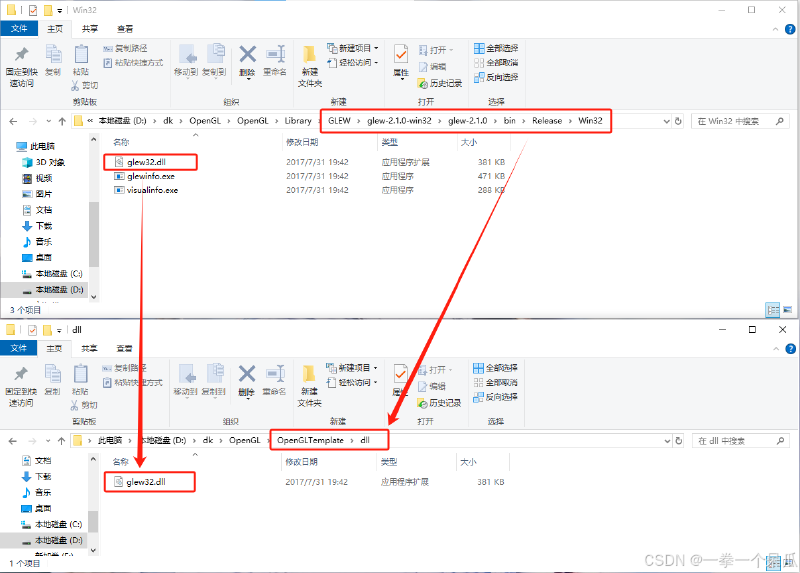Open File (文件) tab in dll window

click(x=18, y=348)
